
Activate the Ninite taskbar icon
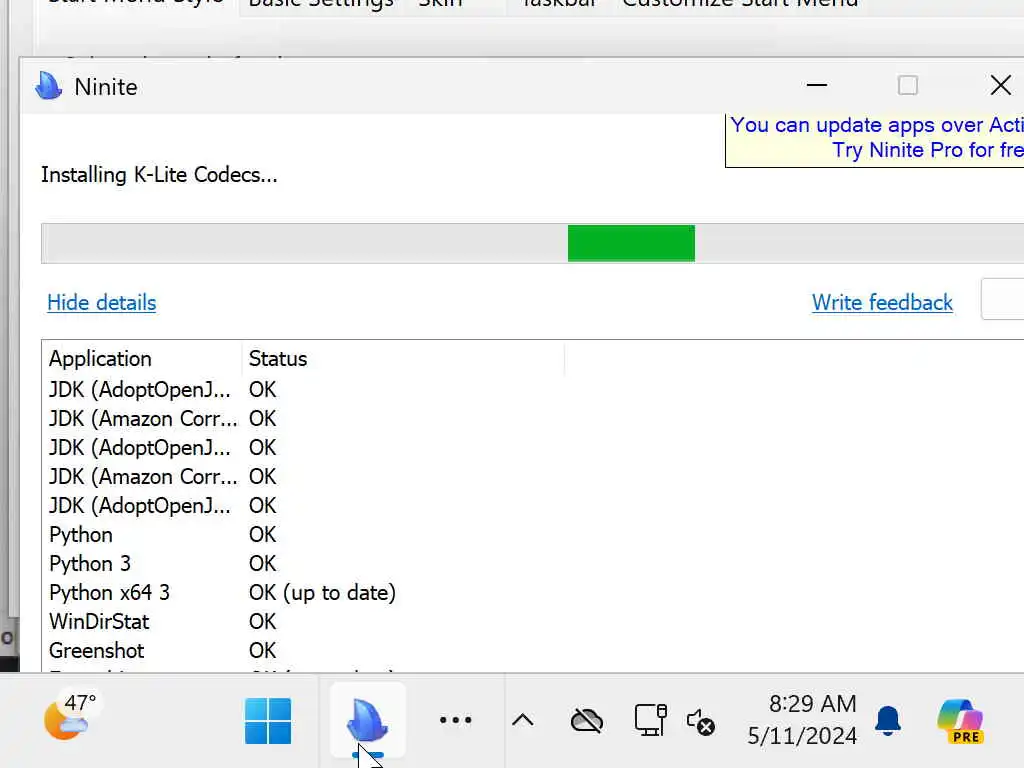click(368, 721)
